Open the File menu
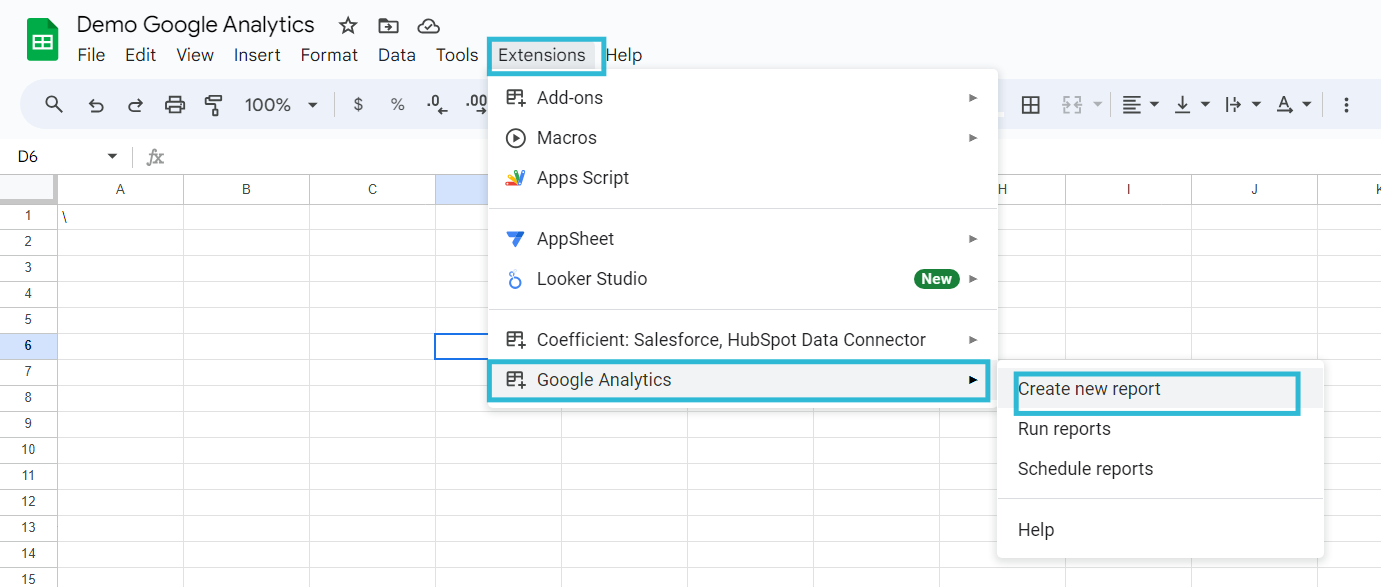1381x587 pixels. click(x=91, y=55)
